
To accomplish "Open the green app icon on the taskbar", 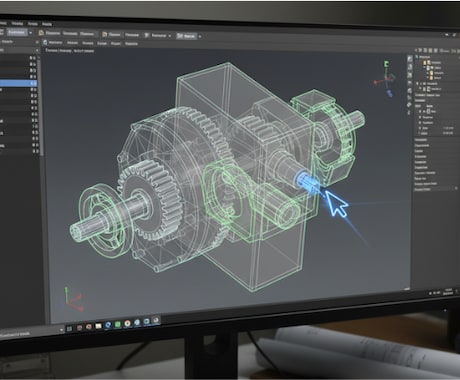I will click(117, 324).
